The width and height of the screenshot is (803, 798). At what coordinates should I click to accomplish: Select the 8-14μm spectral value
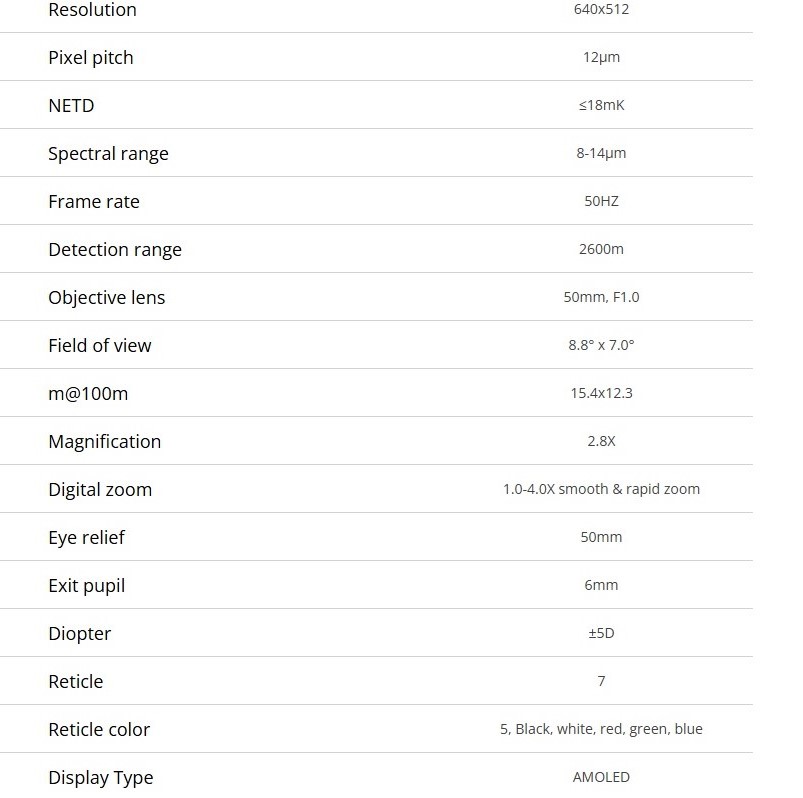601,153
